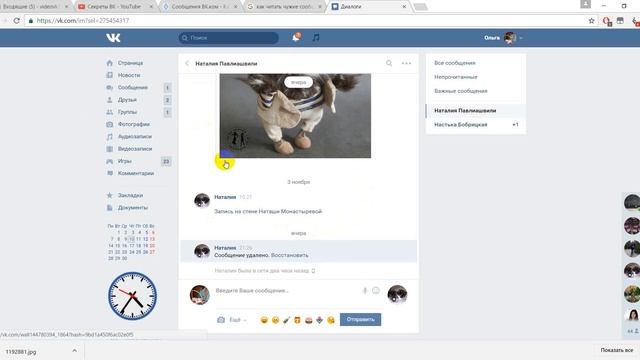Open Игры in left sidebar

(124, 161)
